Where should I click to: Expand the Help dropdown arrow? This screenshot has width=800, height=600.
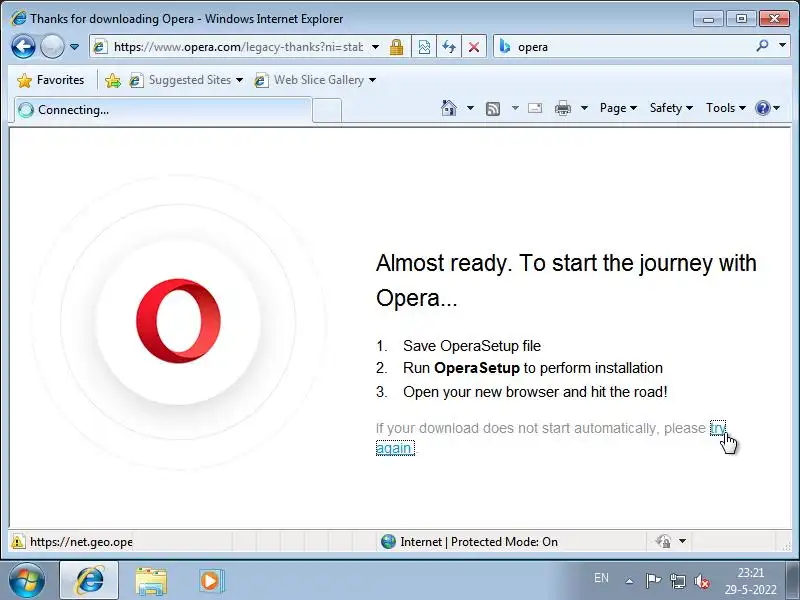coord(777,108)
